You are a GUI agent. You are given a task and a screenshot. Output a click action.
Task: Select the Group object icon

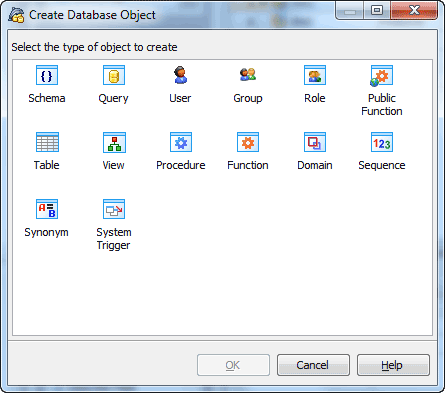point(248,75)
